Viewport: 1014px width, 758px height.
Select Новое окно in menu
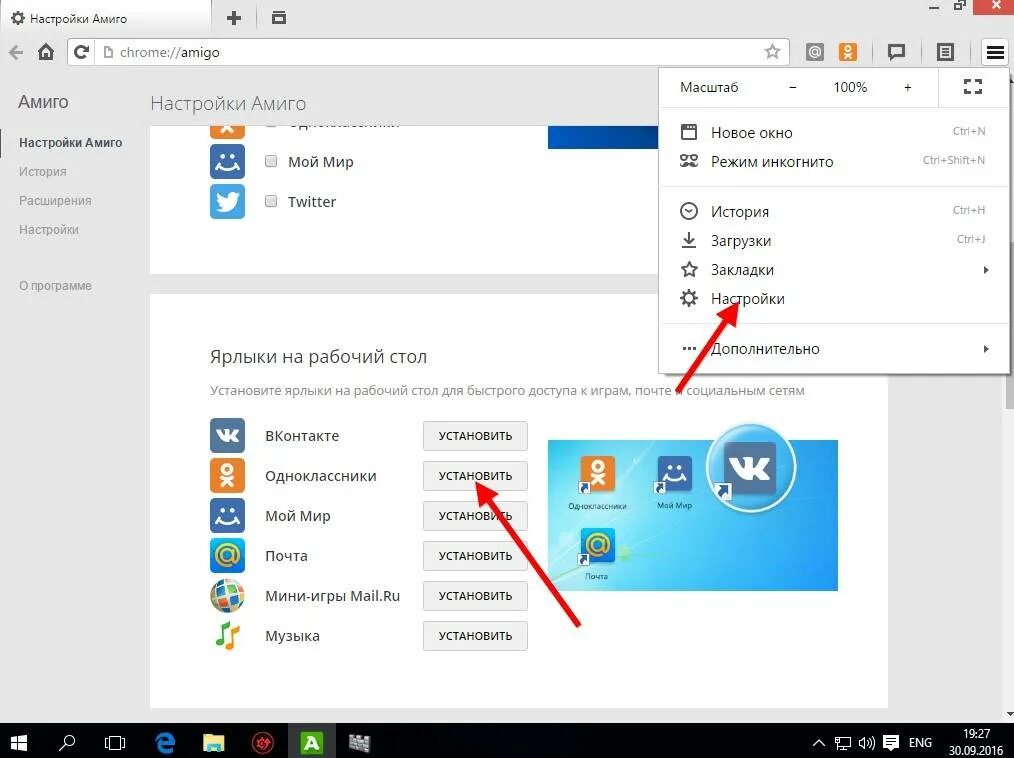(x=834, y=133)
